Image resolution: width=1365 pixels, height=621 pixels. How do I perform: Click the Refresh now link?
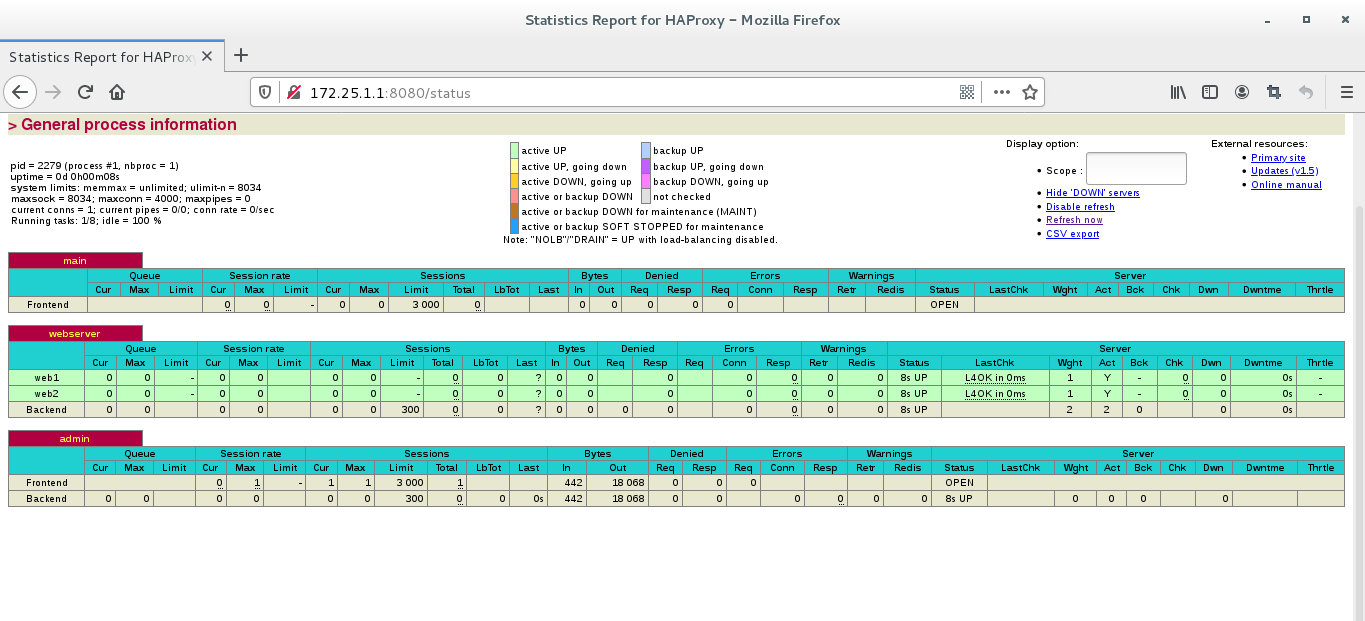click(1074, 220)
